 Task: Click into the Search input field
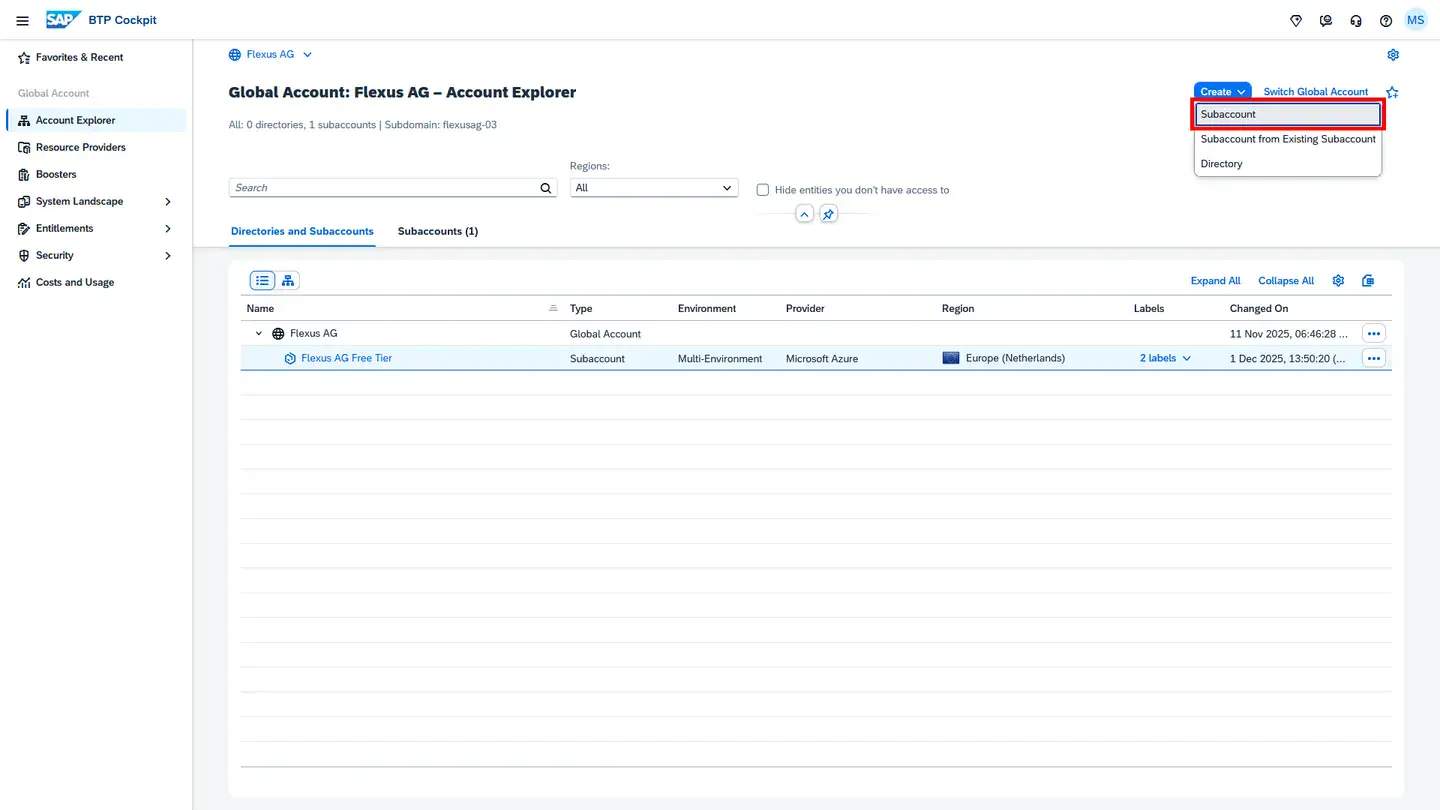coord(383,188)
